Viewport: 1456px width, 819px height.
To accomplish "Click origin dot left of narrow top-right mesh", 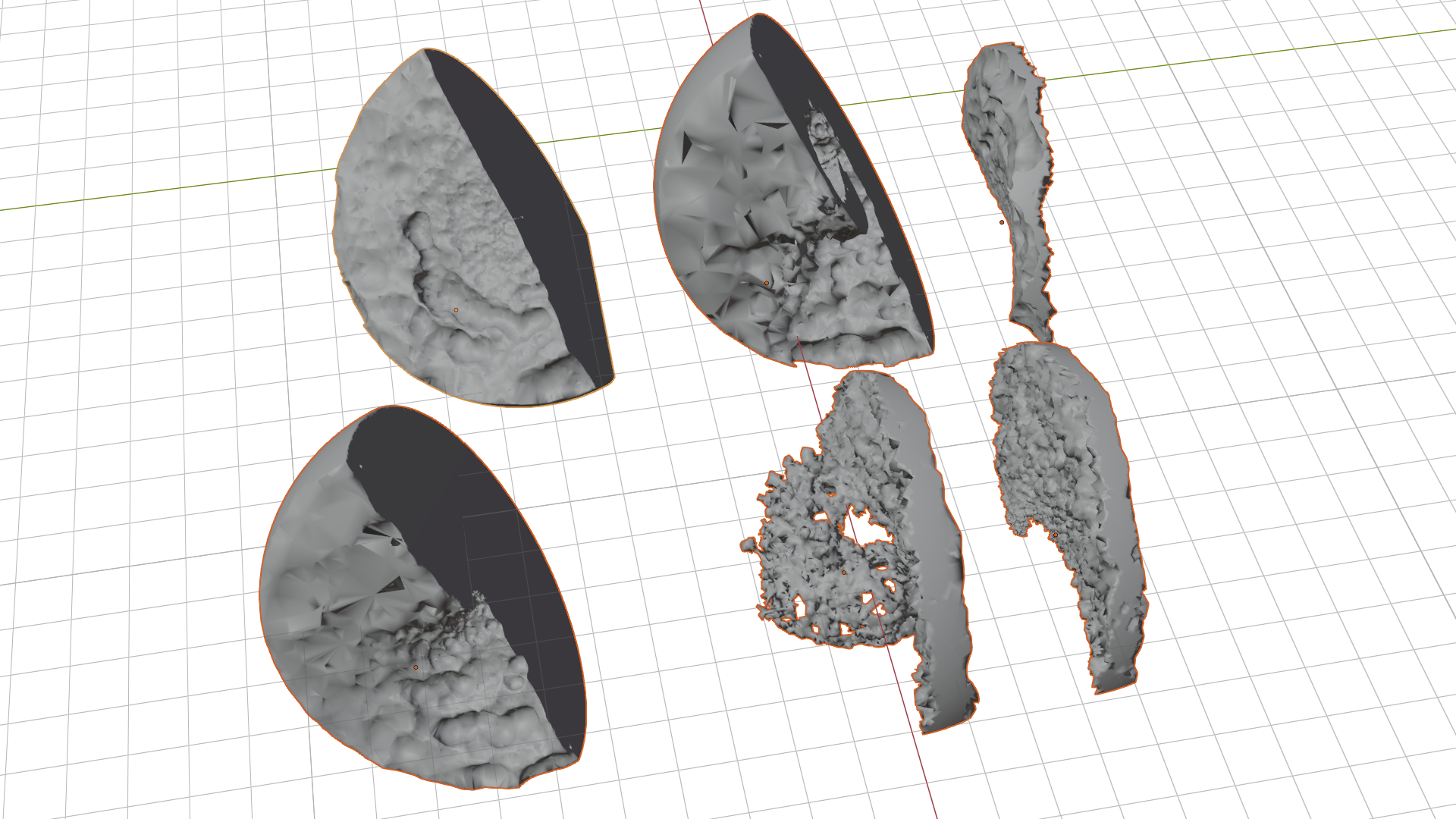I will tap(1002, 222).
